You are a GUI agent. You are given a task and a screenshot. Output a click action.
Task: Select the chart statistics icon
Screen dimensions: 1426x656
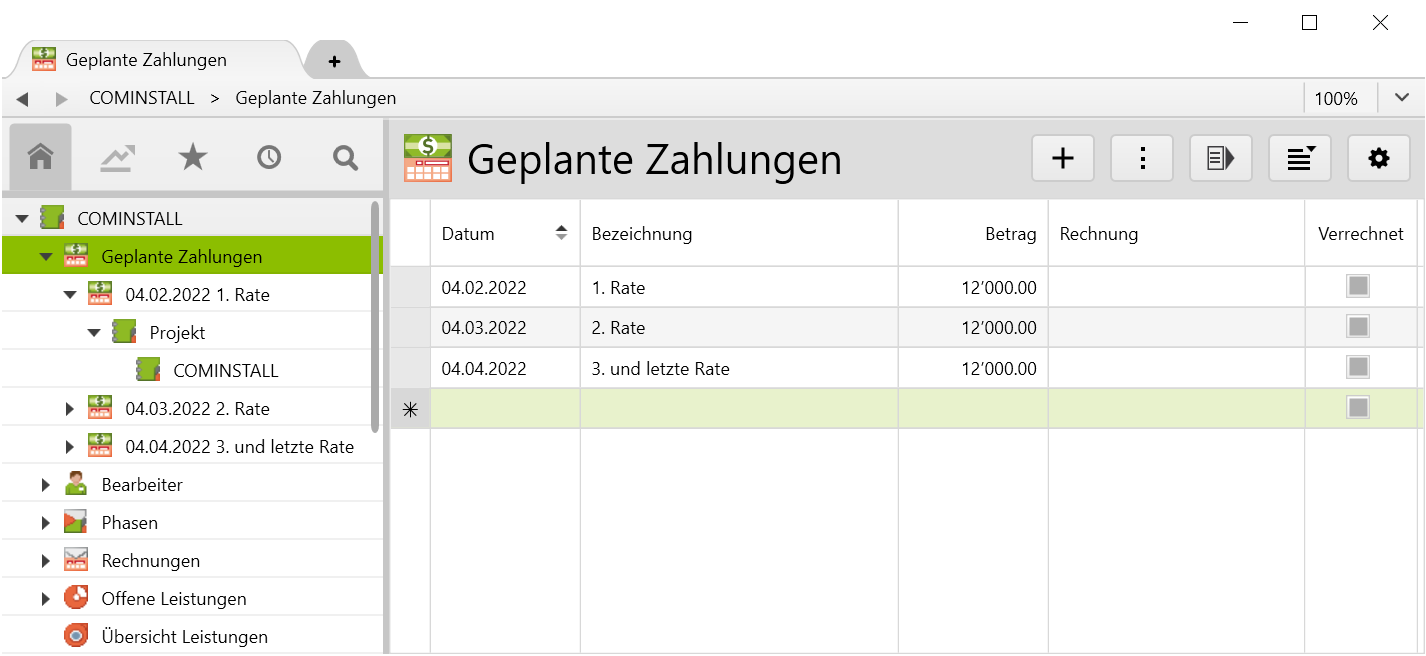117,157
